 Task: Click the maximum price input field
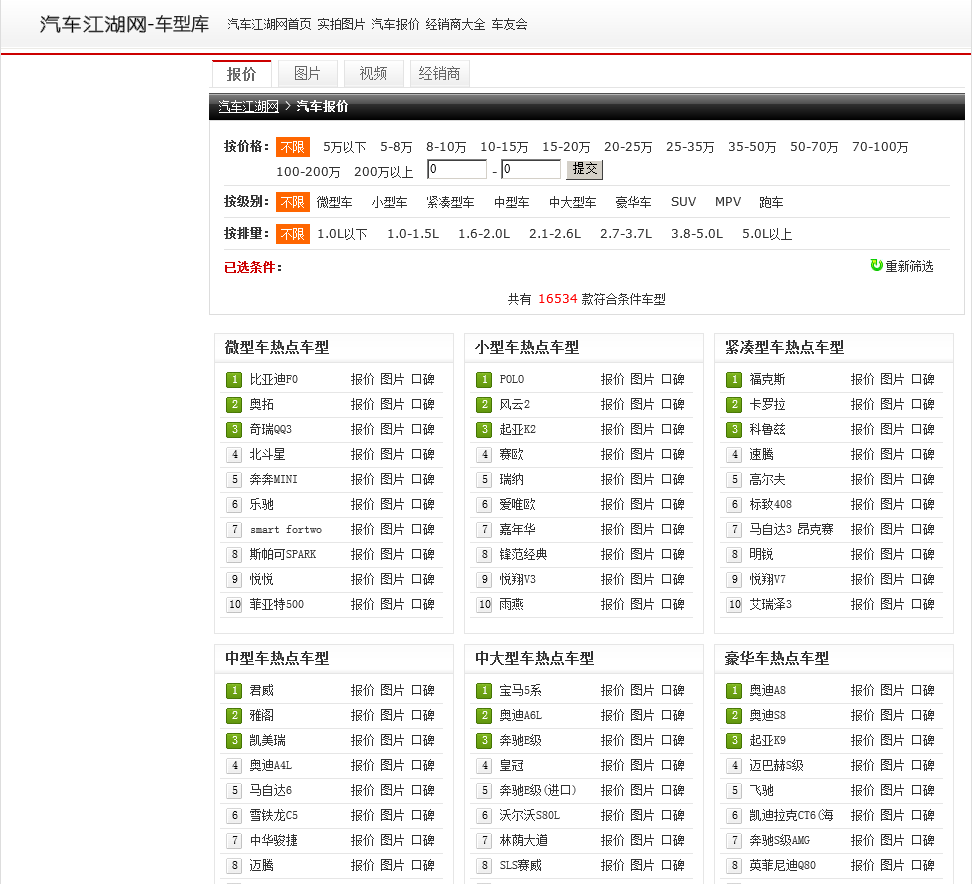tap(531, 169)
